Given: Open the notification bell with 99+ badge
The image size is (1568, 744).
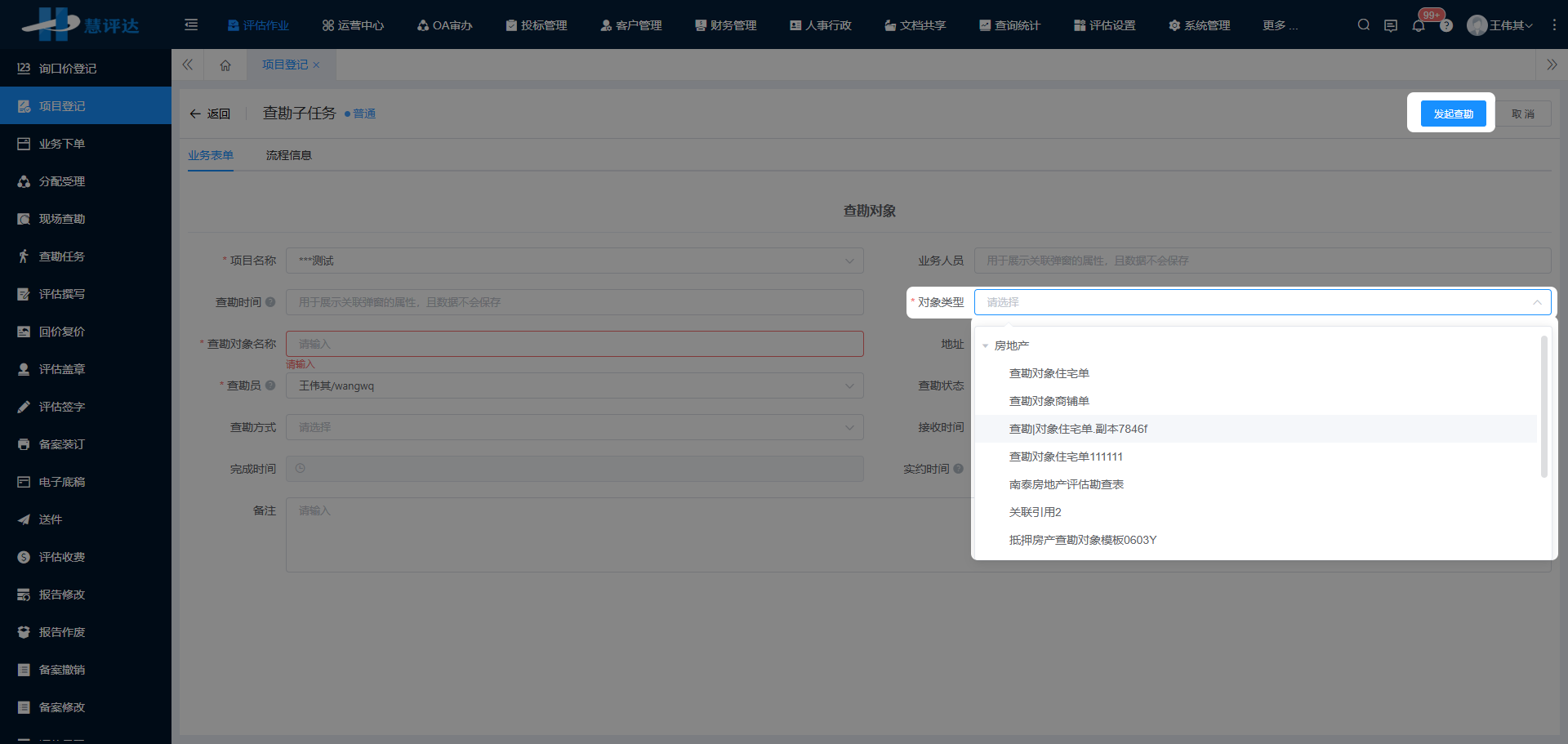Looking at the screenshot, I should (x=1419, y=25).
